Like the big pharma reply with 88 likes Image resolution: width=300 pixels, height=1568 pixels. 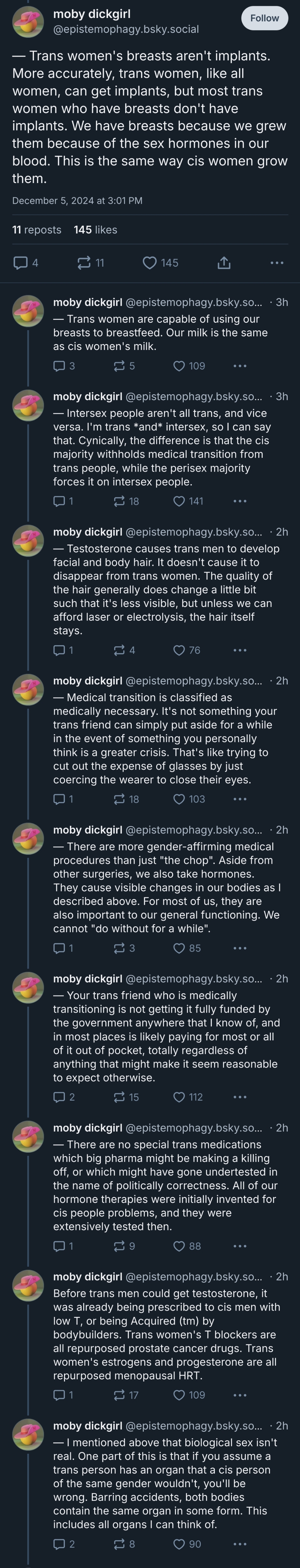tap(179, 1246)
